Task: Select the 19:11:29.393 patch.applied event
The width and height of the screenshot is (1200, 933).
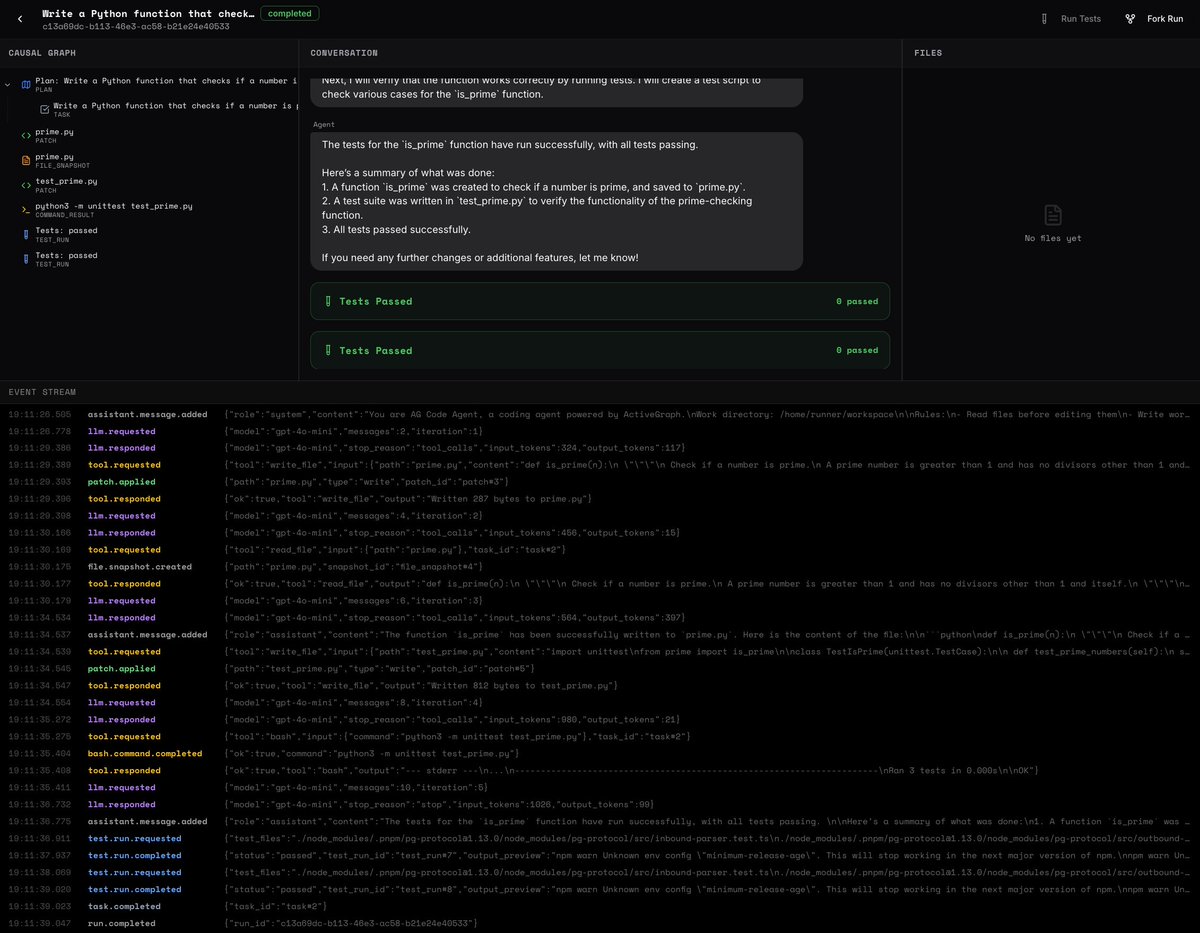Action: pyautogui.click(x=600, y=482)
